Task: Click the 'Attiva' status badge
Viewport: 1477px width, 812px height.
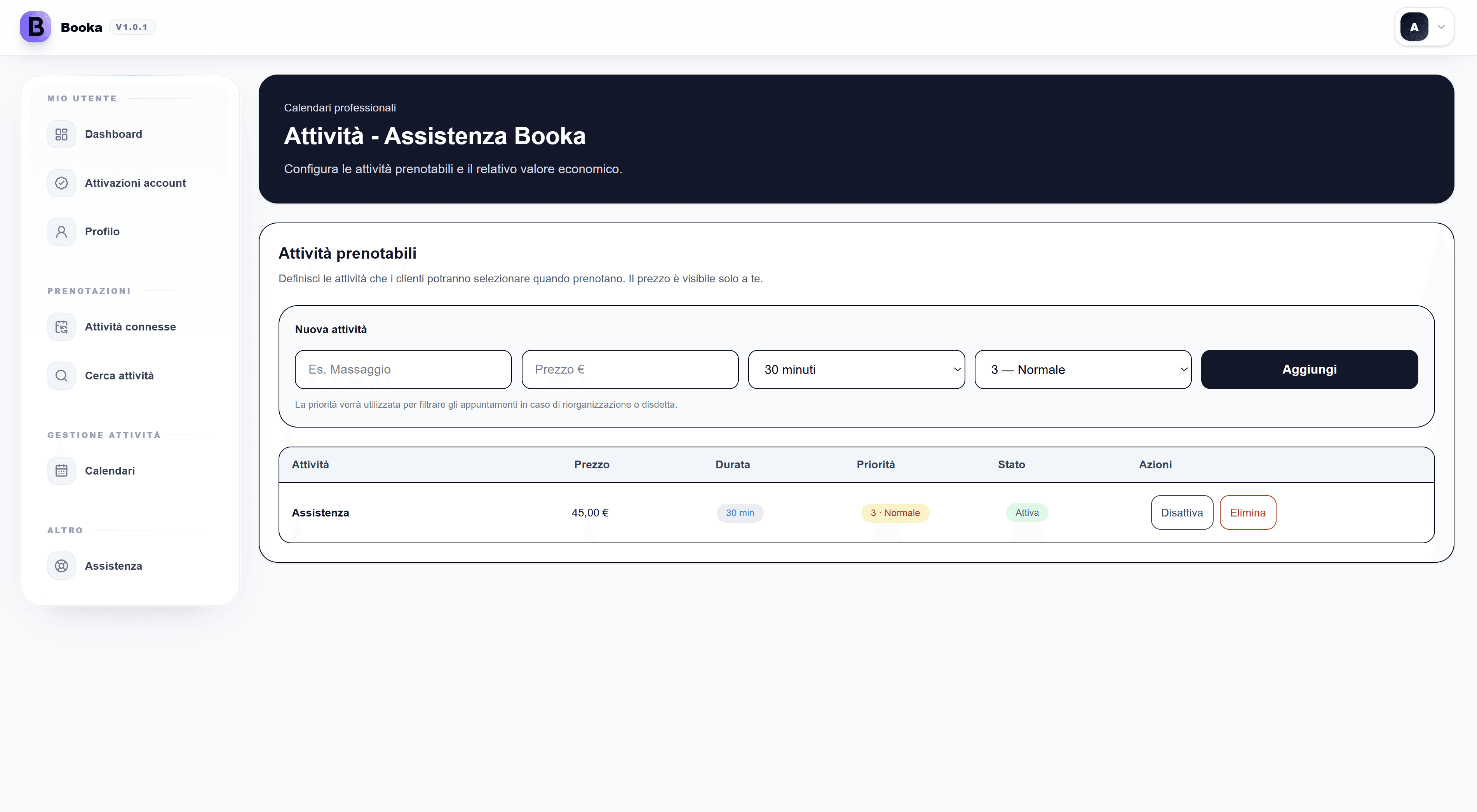Action: click(x=1027, y=512)
